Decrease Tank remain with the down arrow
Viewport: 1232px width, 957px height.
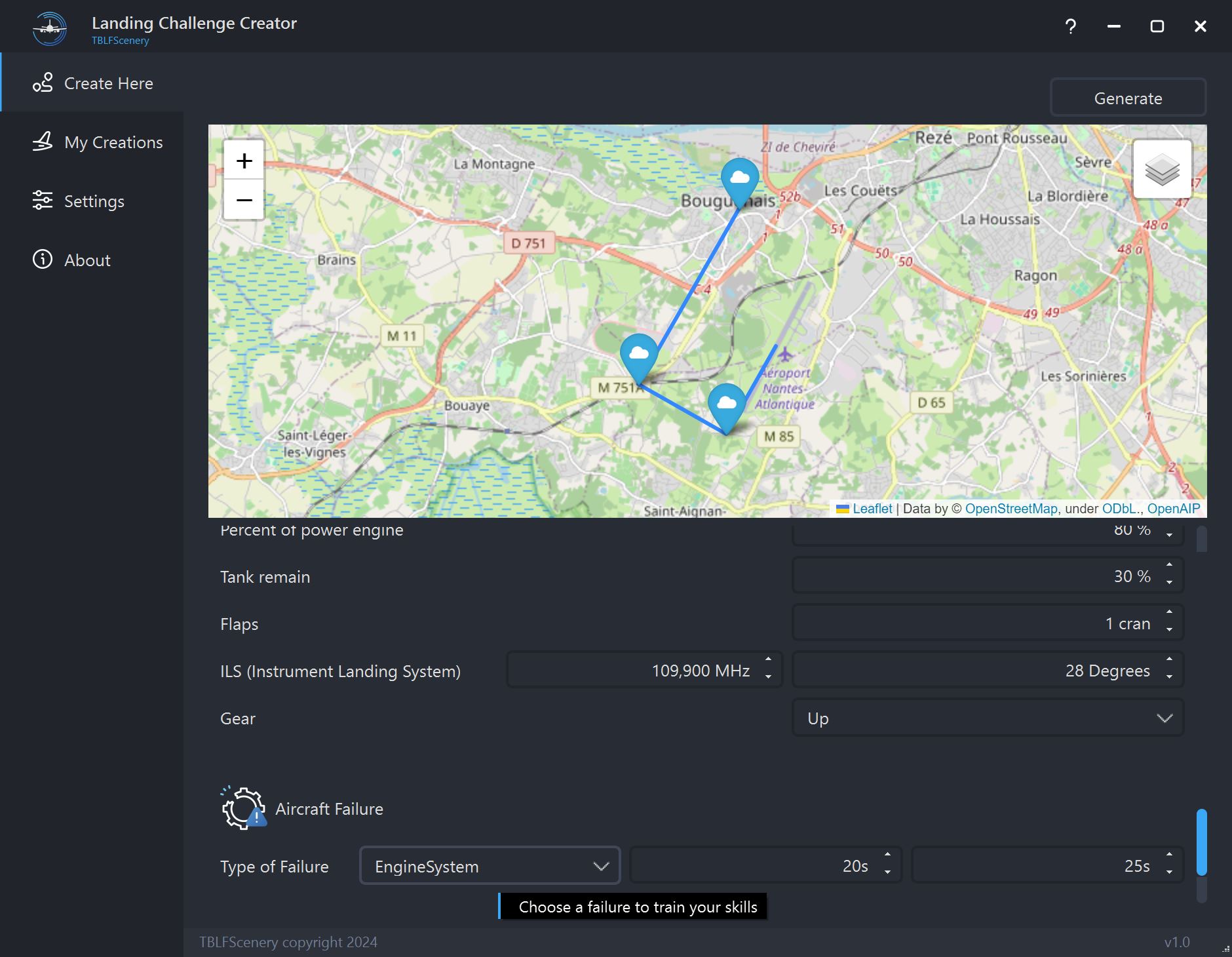[x=1169, y=583]
